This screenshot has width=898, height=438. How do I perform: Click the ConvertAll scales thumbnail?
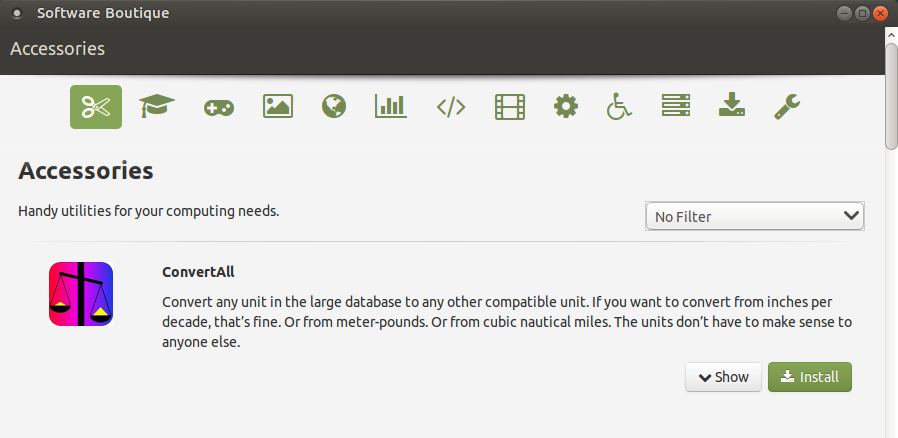pyautogui.click(x=81, y=294)
